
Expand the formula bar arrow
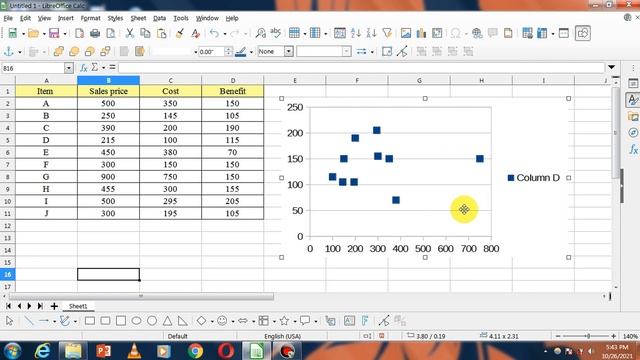coord(611,67)
